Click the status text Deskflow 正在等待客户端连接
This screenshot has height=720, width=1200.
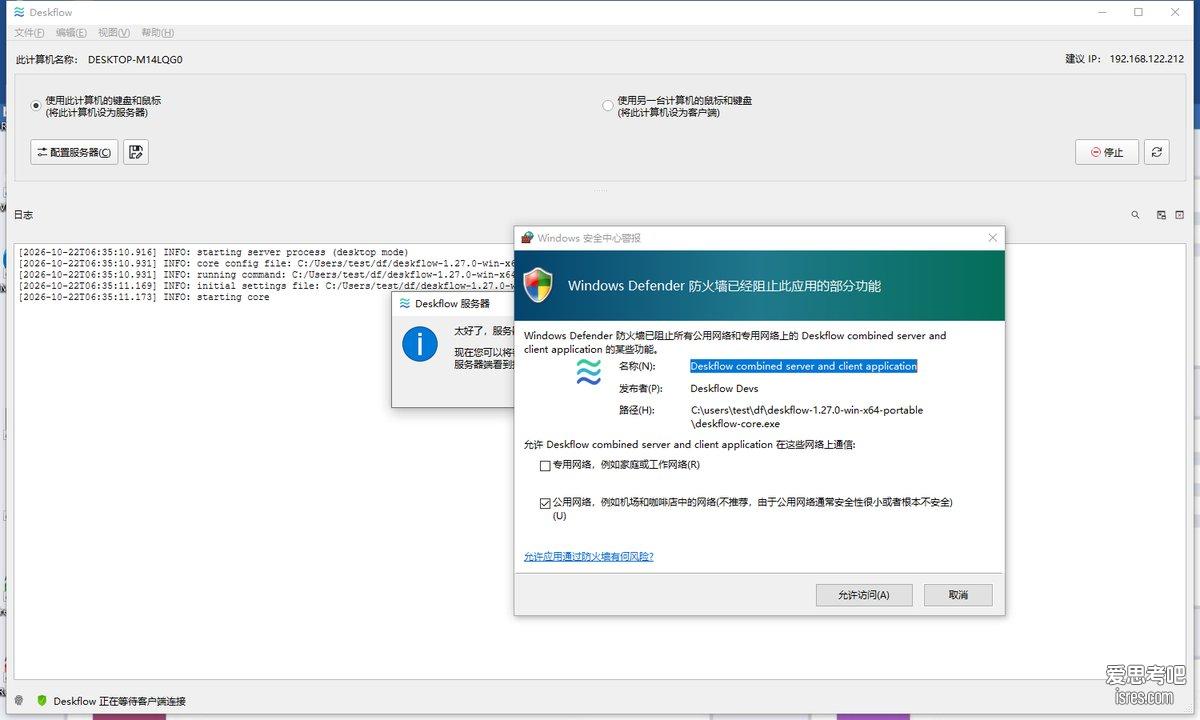pos(120,701)
